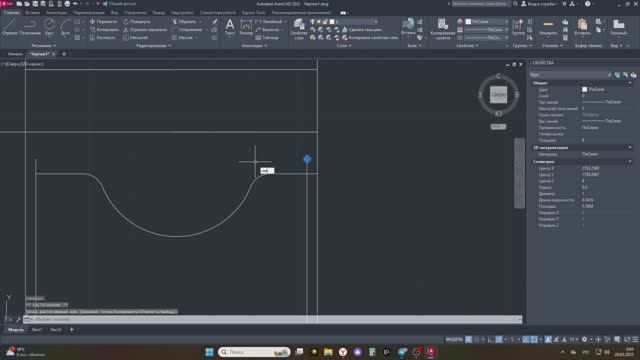Click the command line input field
The width and height of the screenshot is (640, 360).
tap(273, 319)
